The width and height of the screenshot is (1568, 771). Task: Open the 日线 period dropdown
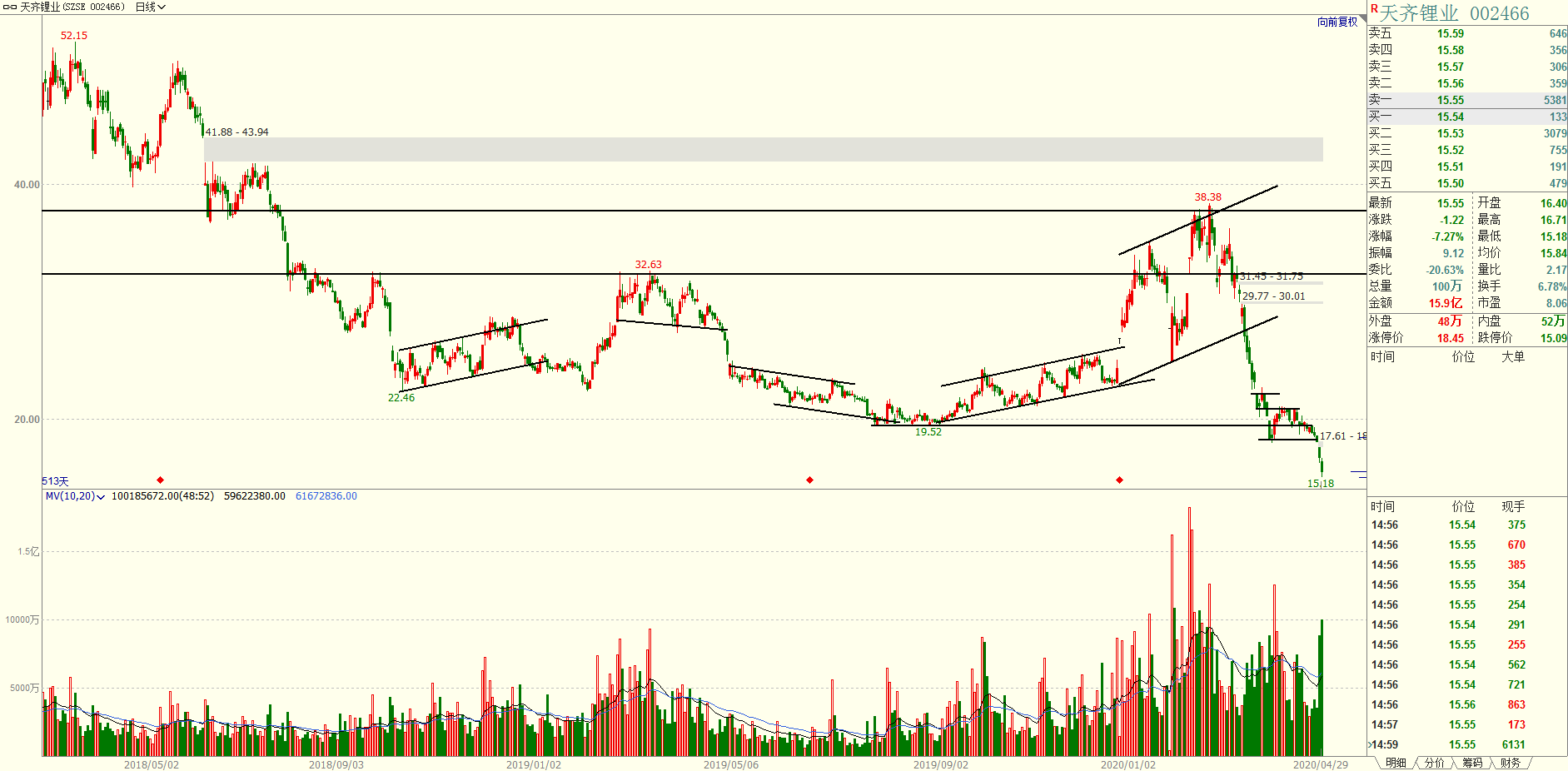point(151,7)
